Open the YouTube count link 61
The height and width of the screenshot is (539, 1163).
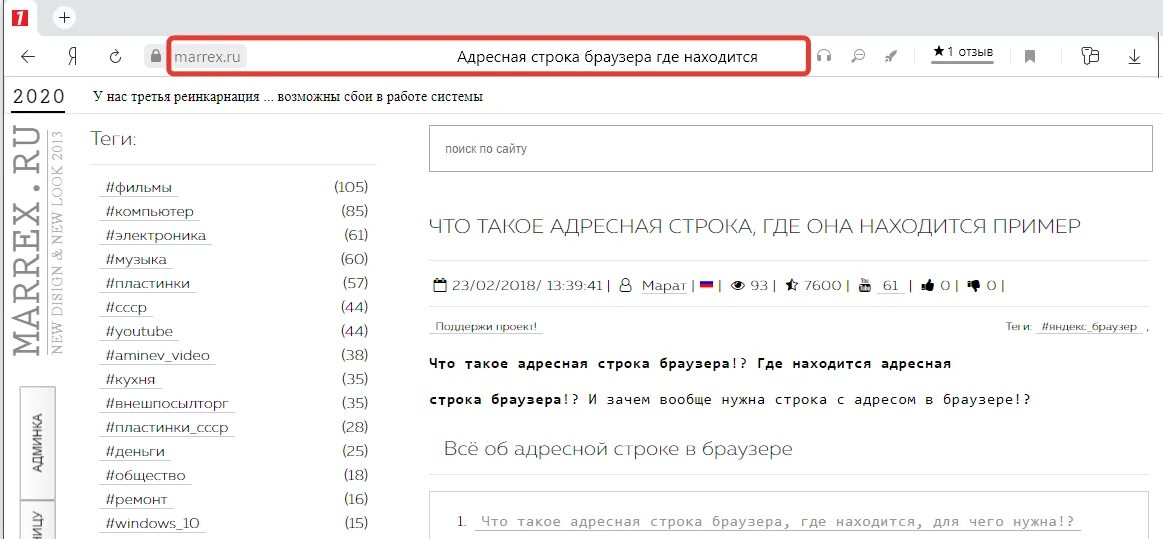(891, 285)
